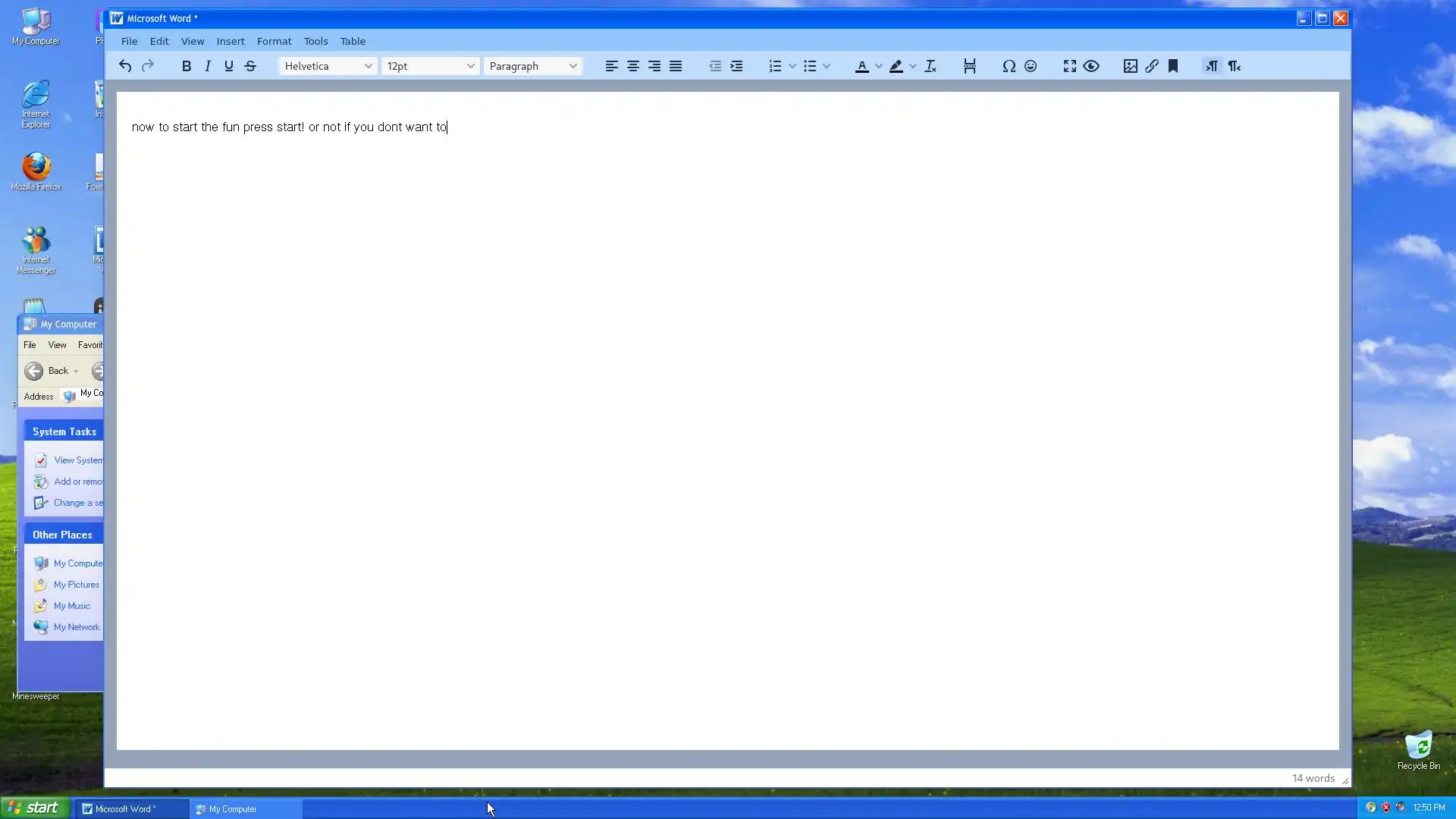
Task: Clear formatting with the Tx icon
Action: (930, 66)
